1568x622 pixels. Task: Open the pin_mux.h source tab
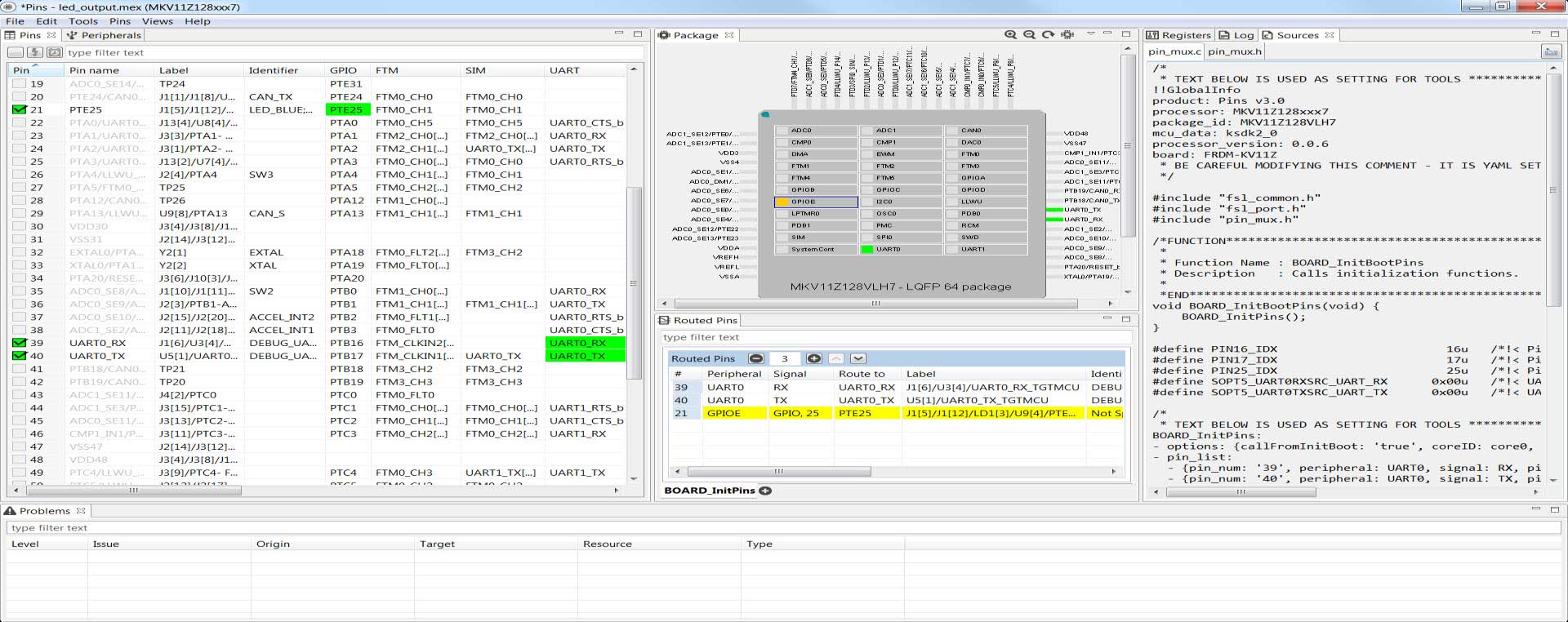1234,51
